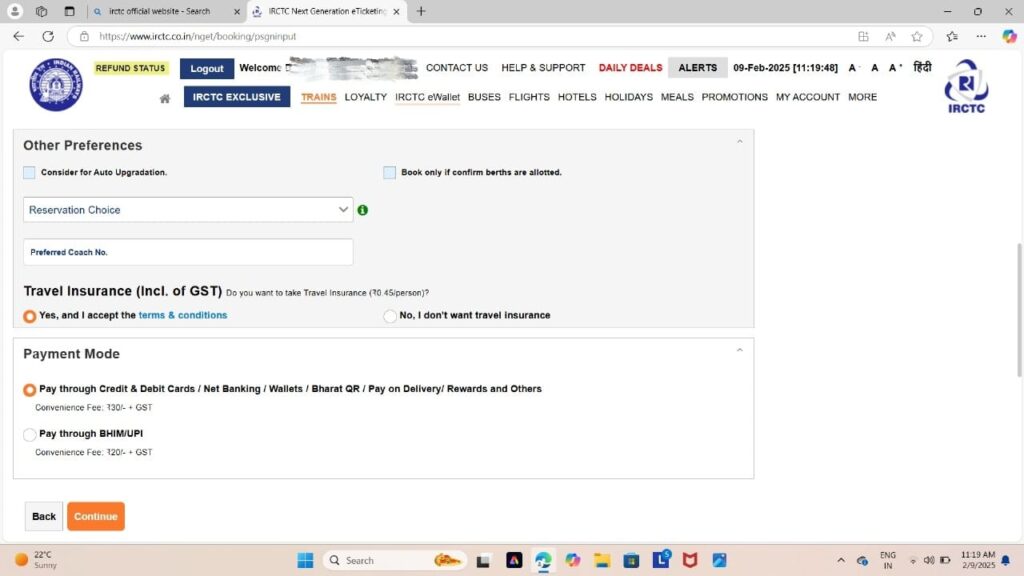Open the browser favorites list icon
The image size is (1024, 576).
(x=952, y=37)
